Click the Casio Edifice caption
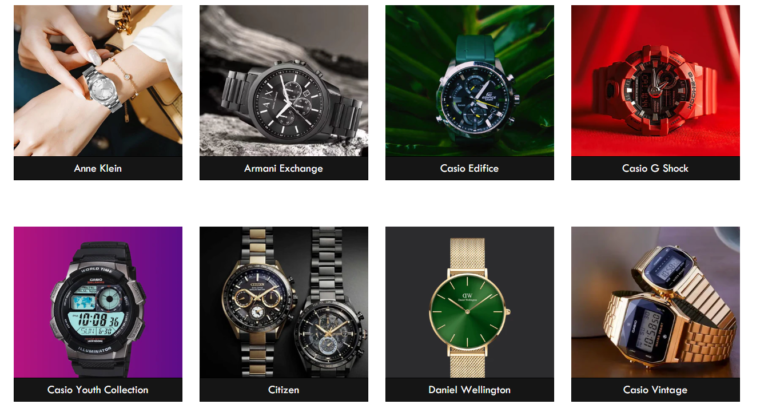The width and height of the screenshot is (768, 412). click(x=469, y=169)
